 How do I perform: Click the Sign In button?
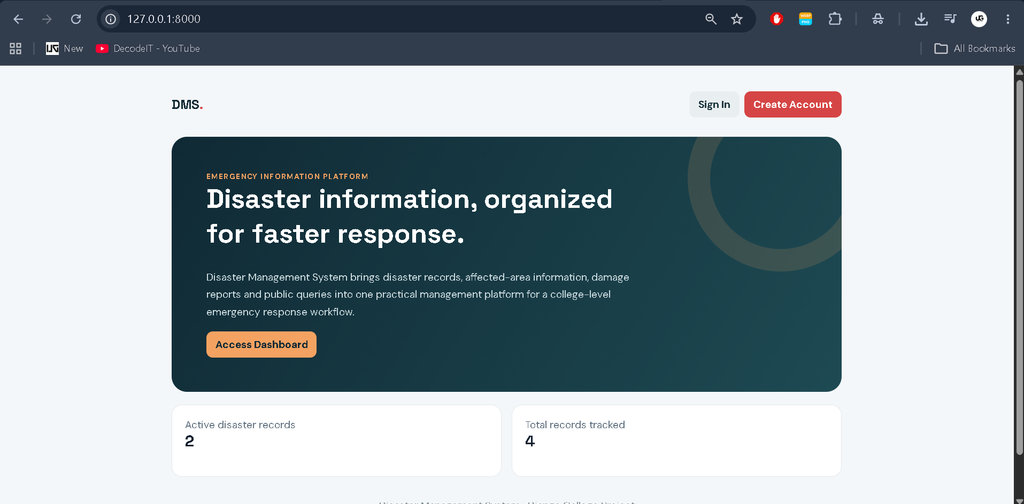(x=714, y=104)
